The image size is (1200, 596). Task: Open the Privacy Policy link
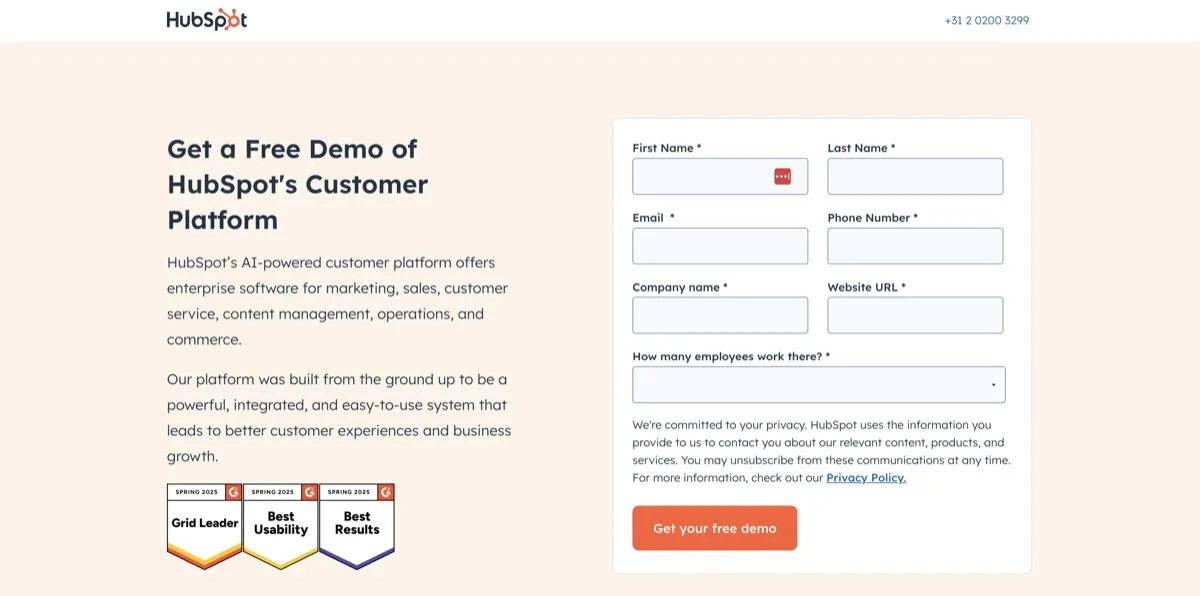[x=865, y=477]
